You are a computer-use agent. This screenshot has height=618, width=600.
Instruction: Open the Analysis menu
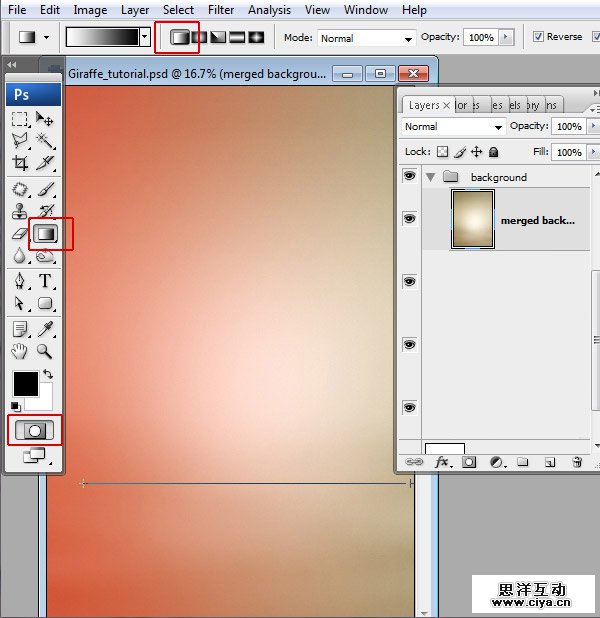click(269, 10)
